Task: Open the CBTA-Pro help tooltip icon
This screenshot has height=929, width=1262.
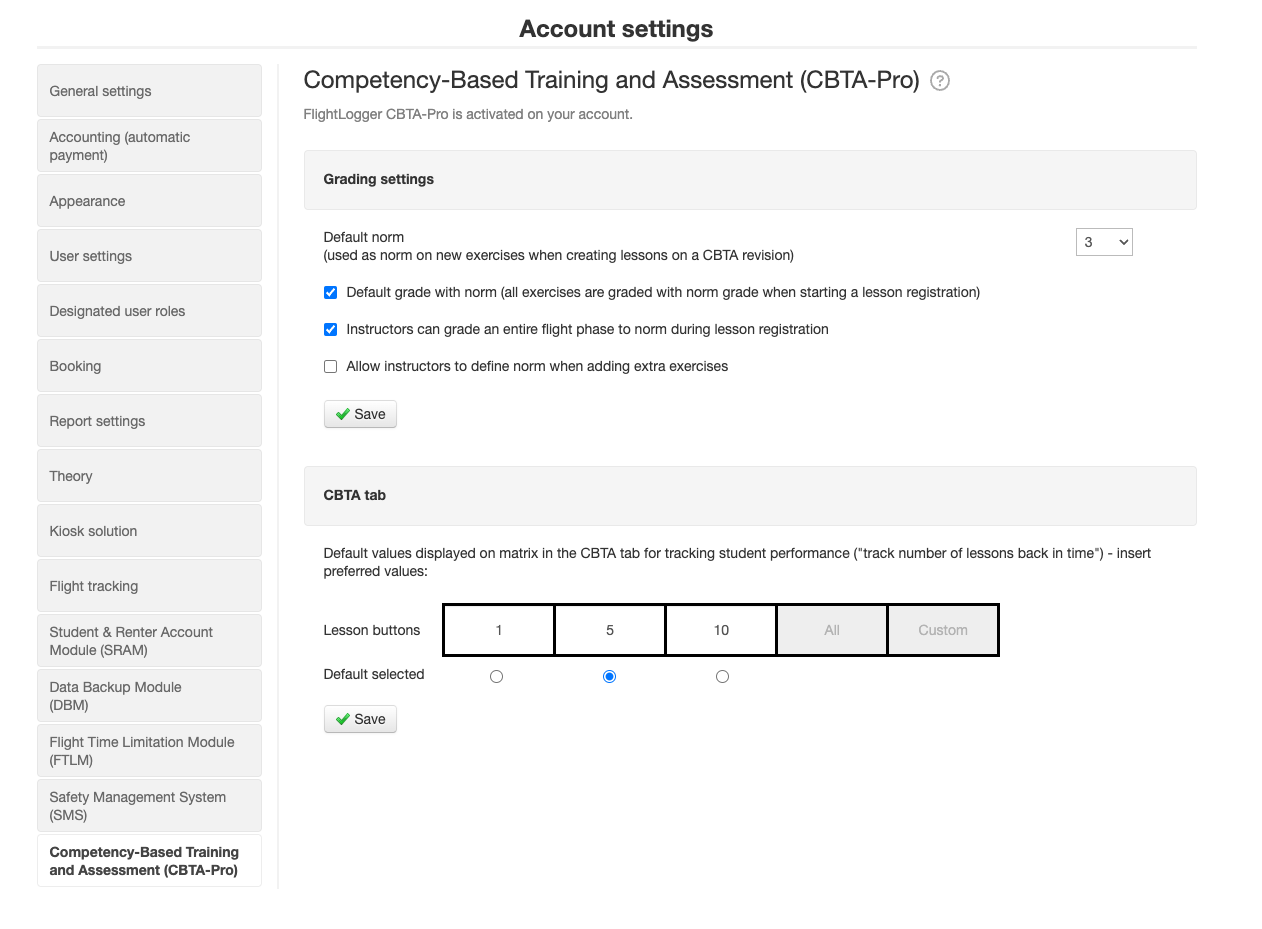Action: (x=939, y=81)
